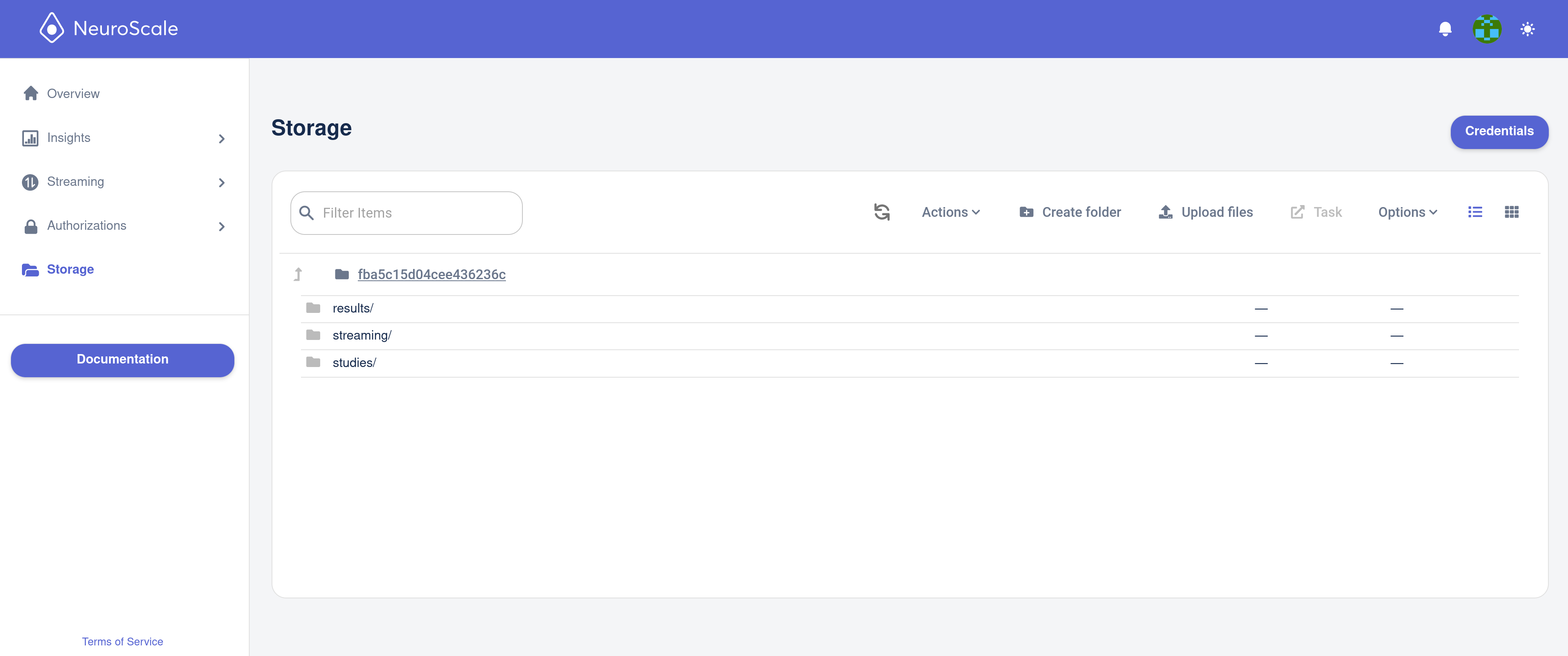This screenshot has height=656, width=1568.
Task: Click the Storage folder icon in sidebar
Action: 31,269
